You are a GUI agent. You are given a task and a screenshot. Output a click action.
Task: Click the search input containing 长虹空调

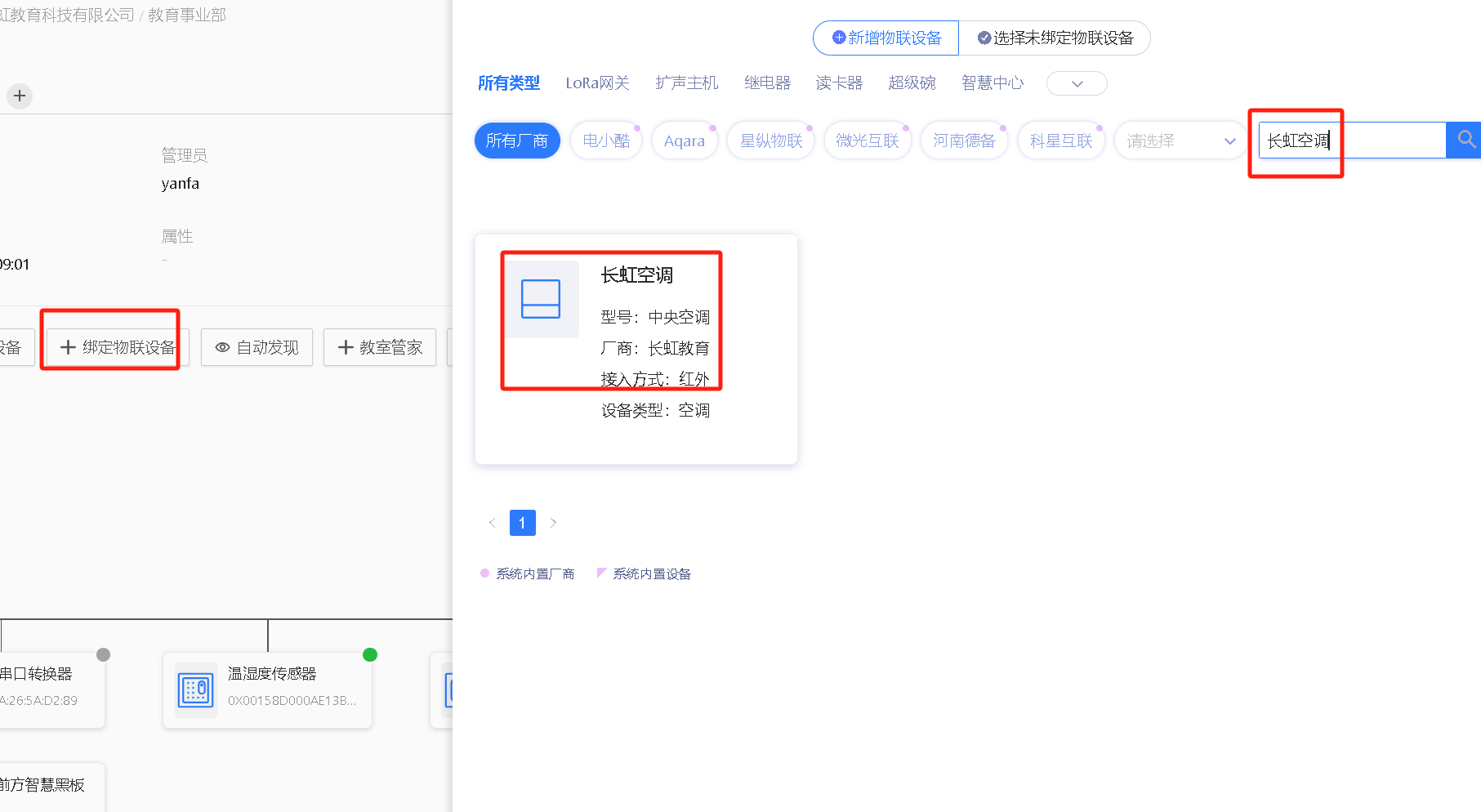click(1352, 141)
